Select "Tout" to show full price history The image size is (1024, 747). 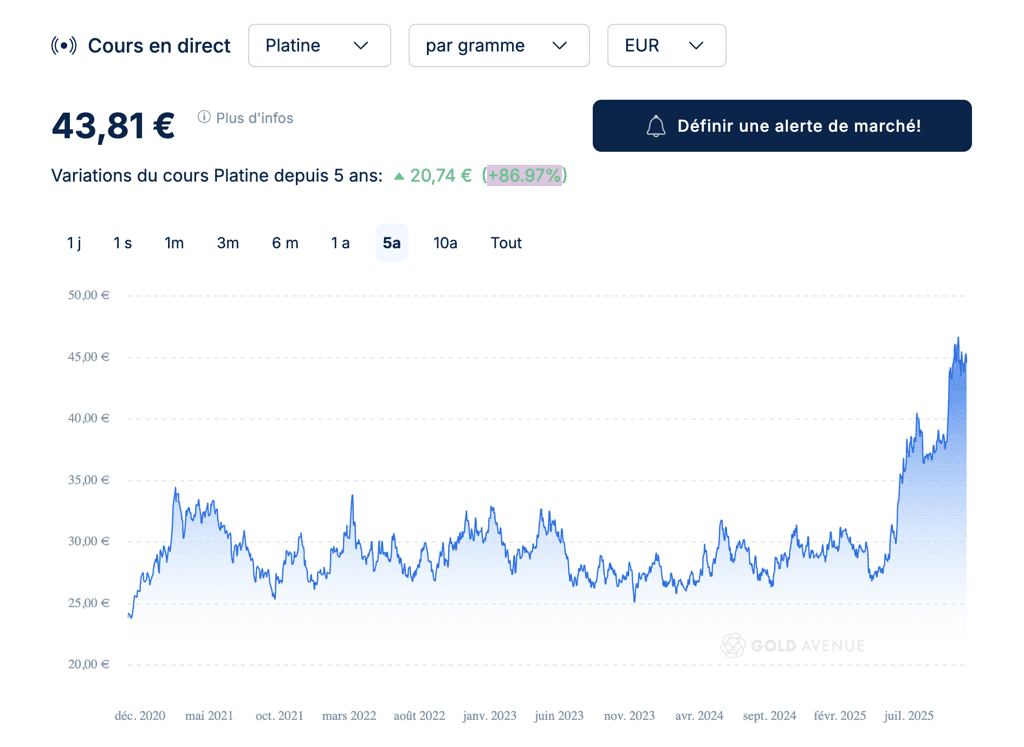coord(506,243)
